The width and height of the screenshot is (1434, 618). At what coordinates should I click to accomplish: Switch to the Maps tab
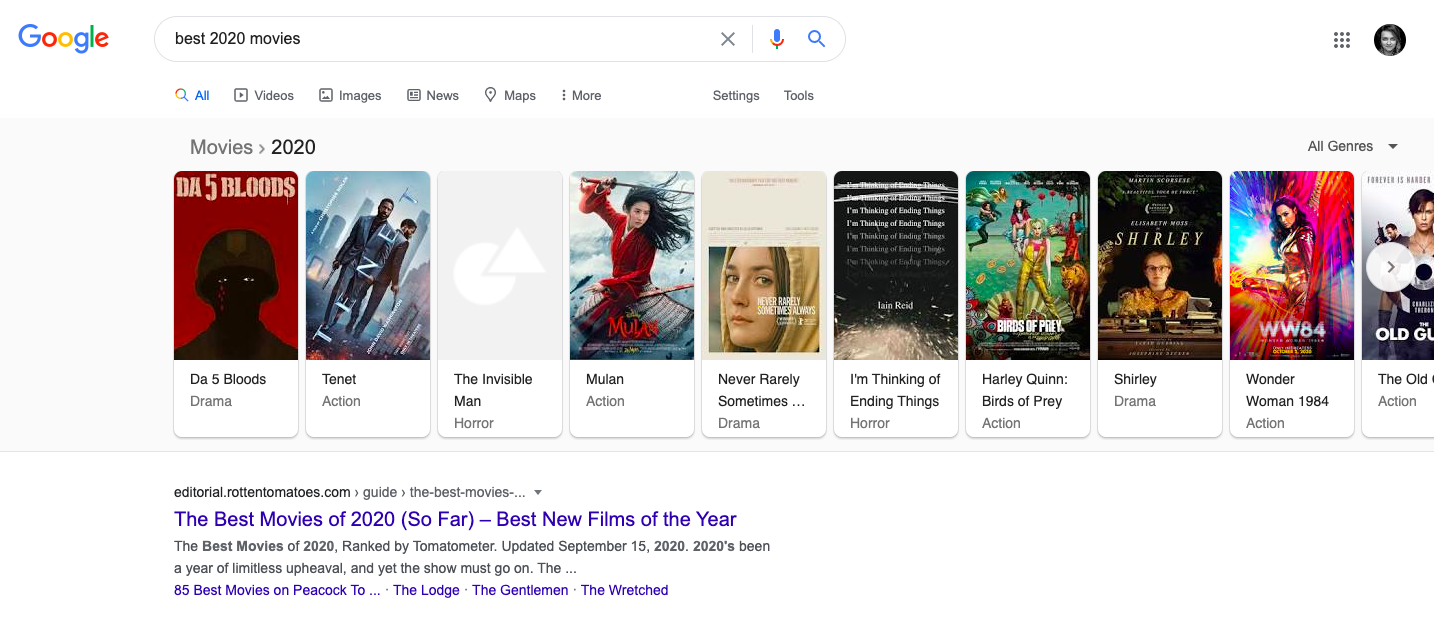[510, 95]
